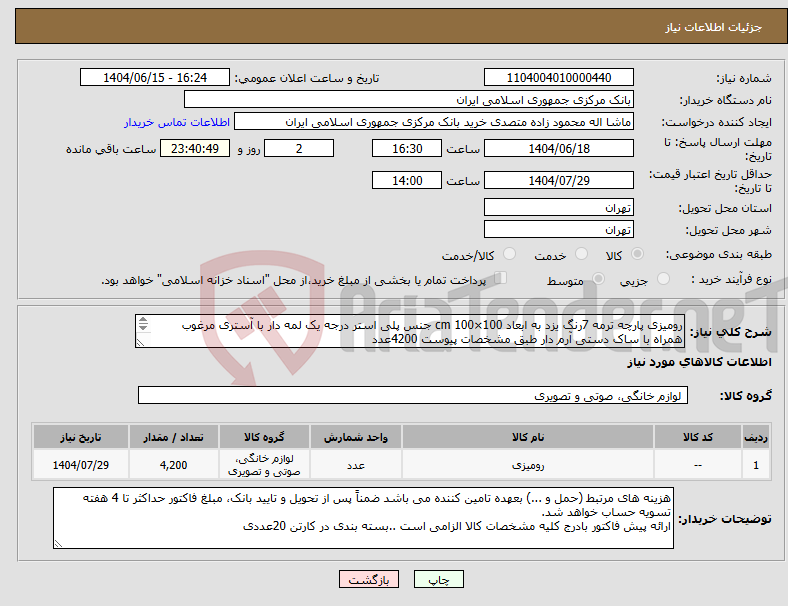Image resolution: width=788 pixels, height=606 pixels.
Task: Select the خدمت radio button
Action: pos(581,254)
